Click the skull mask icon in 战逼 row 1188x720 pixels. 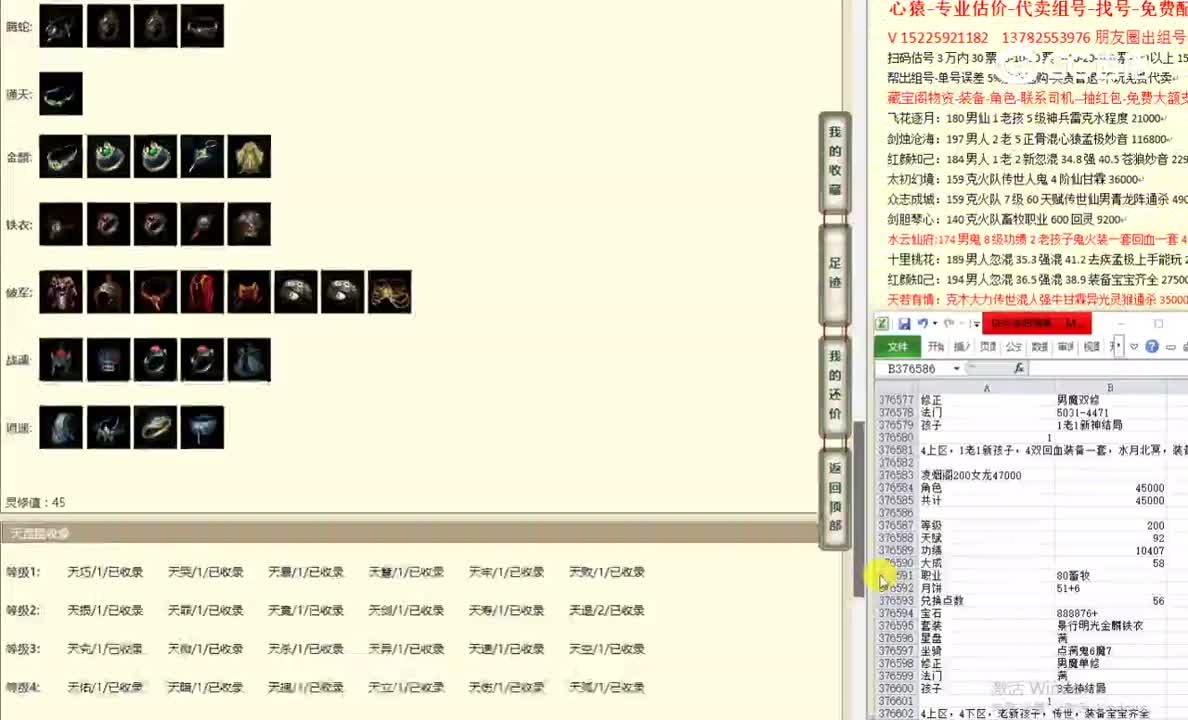[107, 359]
